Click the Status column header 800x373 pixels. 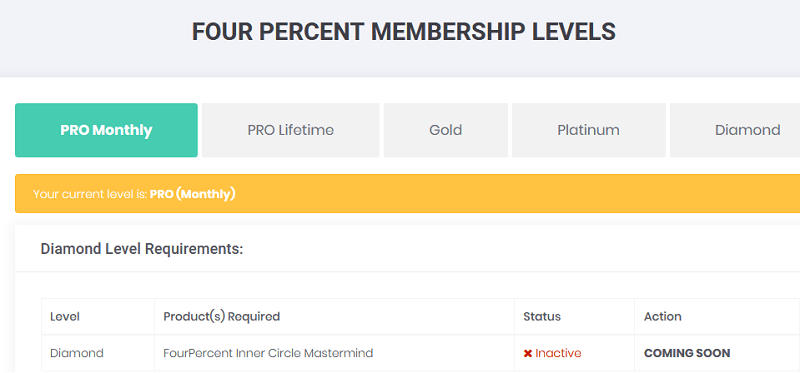coord(542,316)
